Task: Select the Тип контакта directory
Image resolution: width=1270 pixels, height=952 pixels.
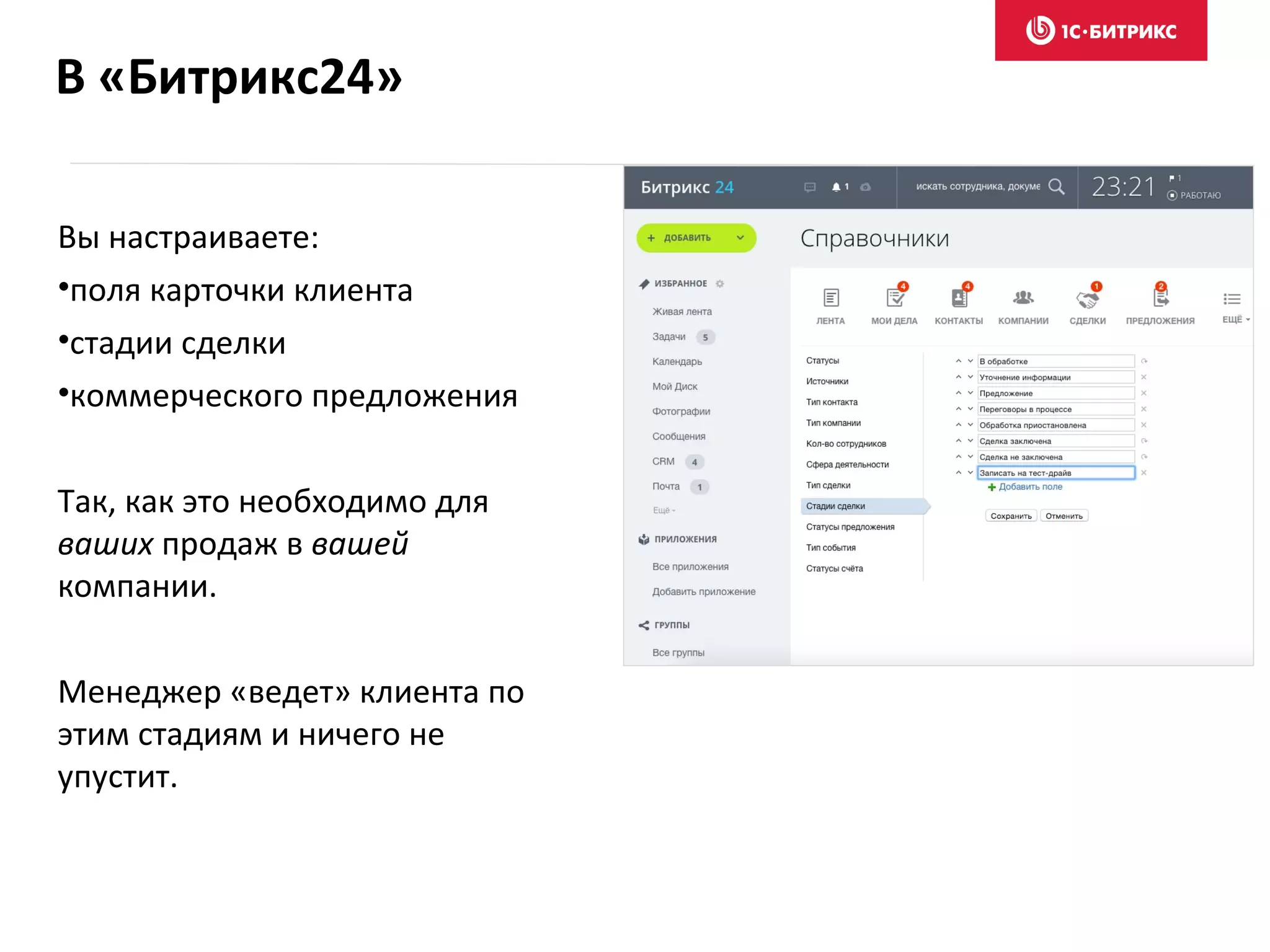Action: click(832, 402)
